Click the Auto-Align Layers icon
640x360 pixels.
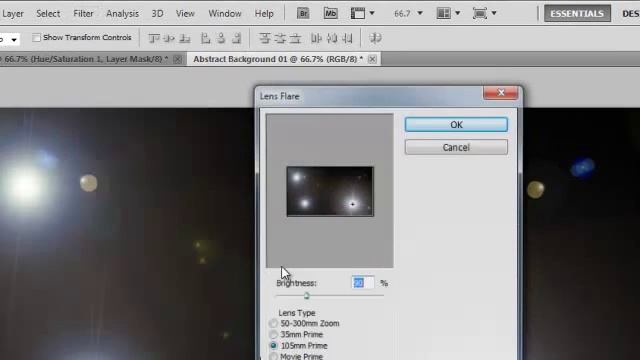pyautogui.click(x=375, y=38)
